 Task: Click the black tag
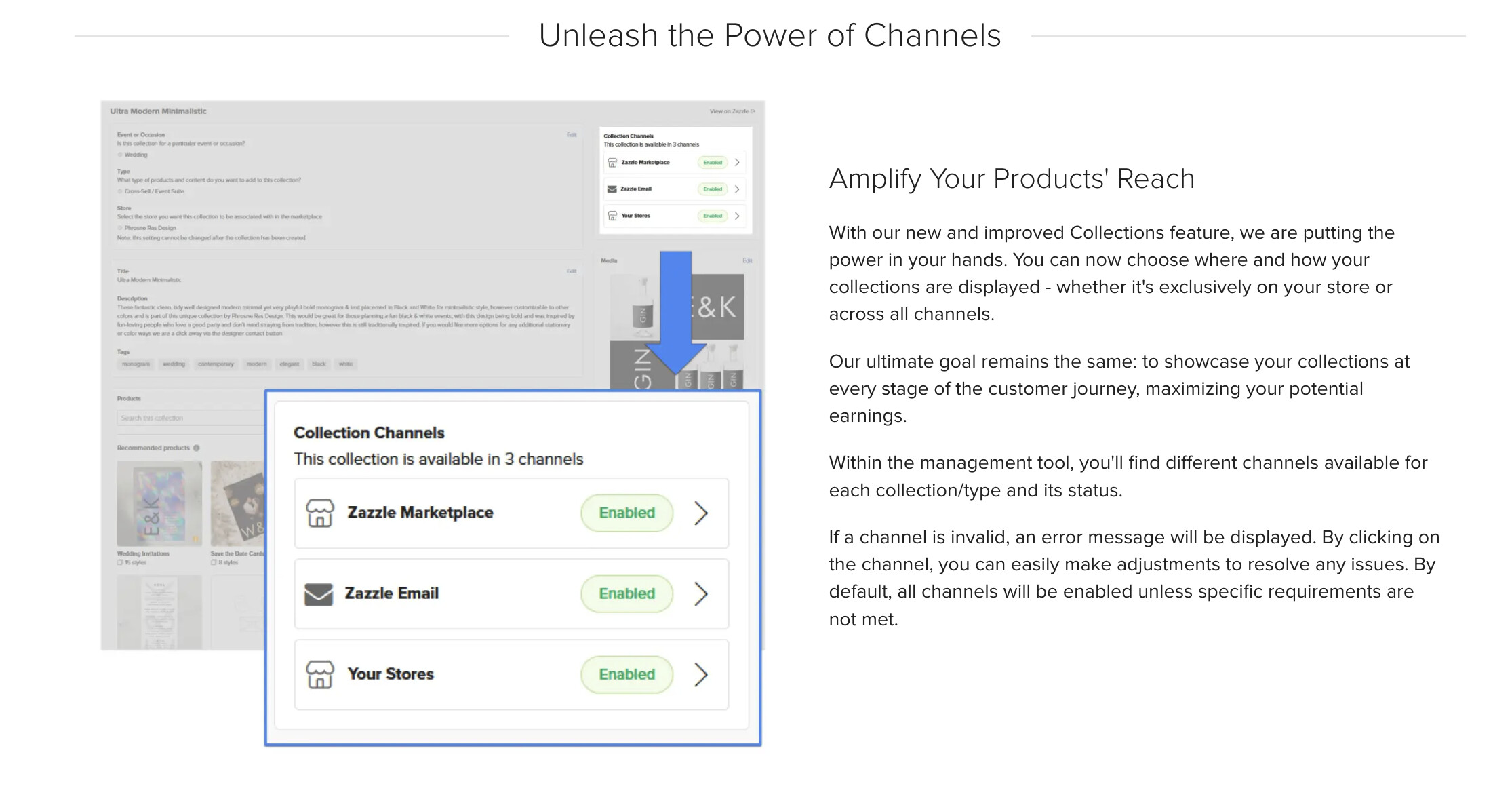(319, 364)
